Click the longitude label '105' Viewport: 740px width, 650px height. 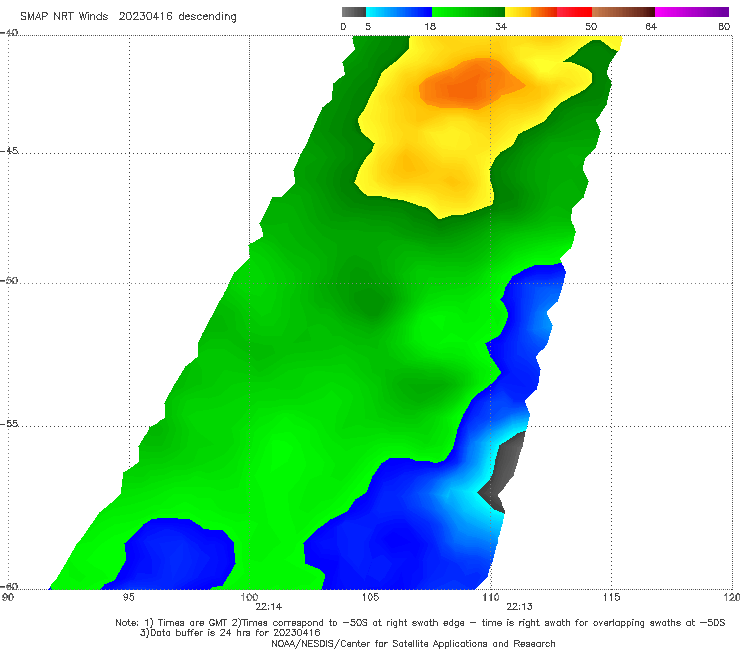coord(370,598)
